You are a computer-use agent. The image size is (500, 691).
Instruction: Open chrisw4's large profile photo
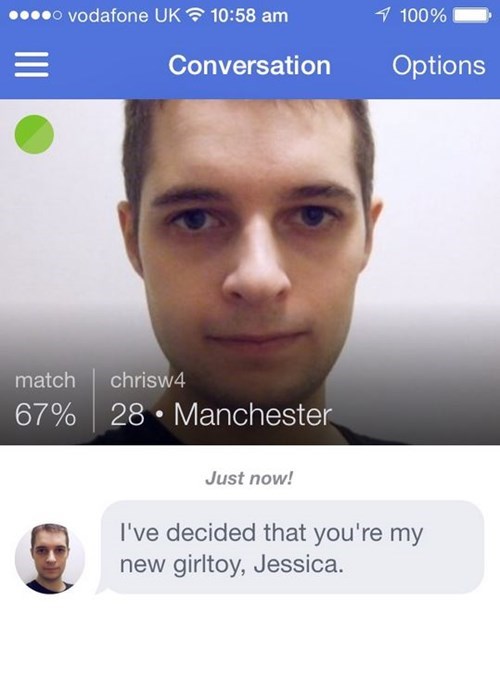[250, 272]
